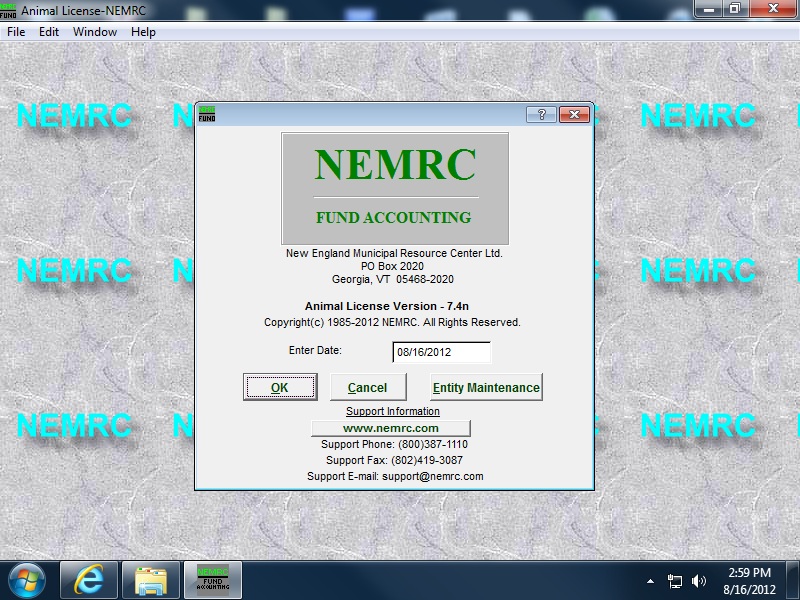Click the Show Desktop strip at taskbar end
The width and height of the screenshot is (800, 600).
[793, 581]
